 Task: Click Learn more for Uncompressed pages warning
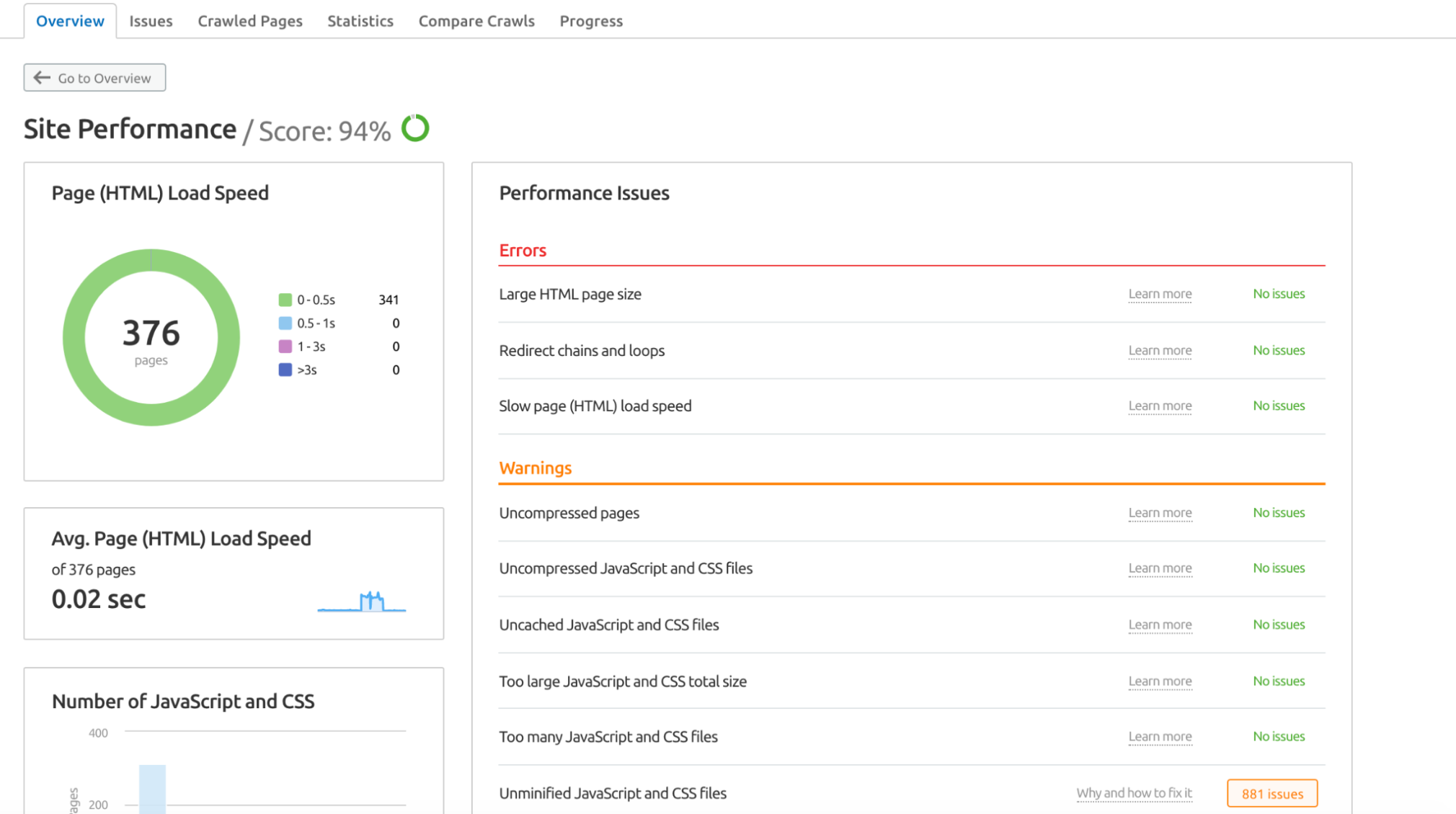point(1159,512)
